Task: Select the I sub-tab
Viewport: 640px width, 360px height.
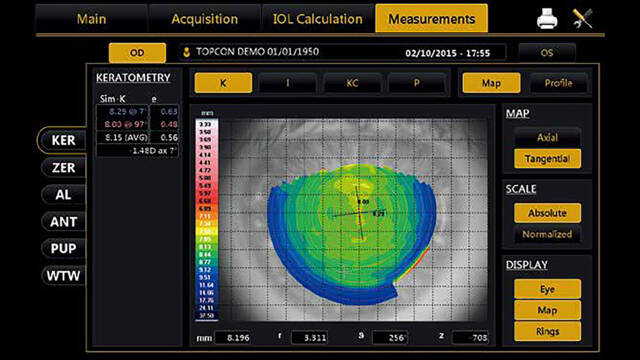Action: tap(288, 83)
